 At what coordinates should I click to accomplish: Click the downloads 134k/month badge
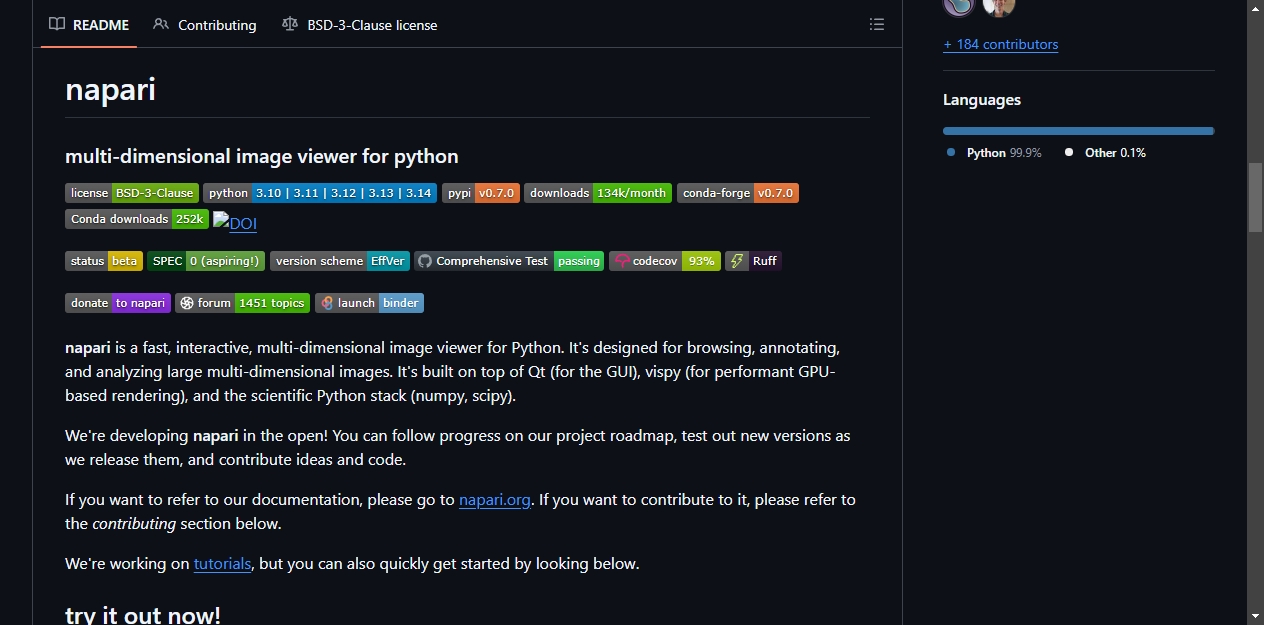(598, 193)
